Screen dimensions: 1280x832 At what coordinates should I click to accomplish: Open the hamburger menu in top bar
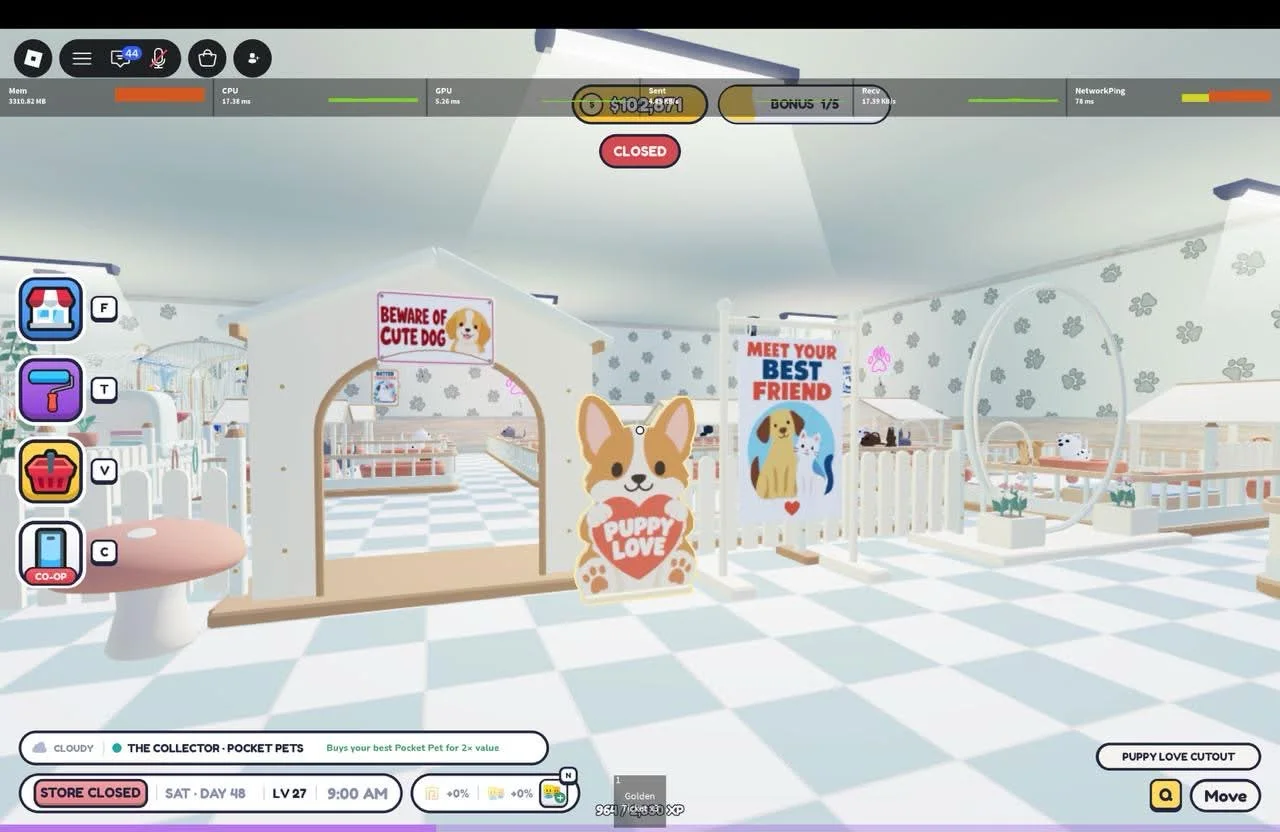point(82,58)
